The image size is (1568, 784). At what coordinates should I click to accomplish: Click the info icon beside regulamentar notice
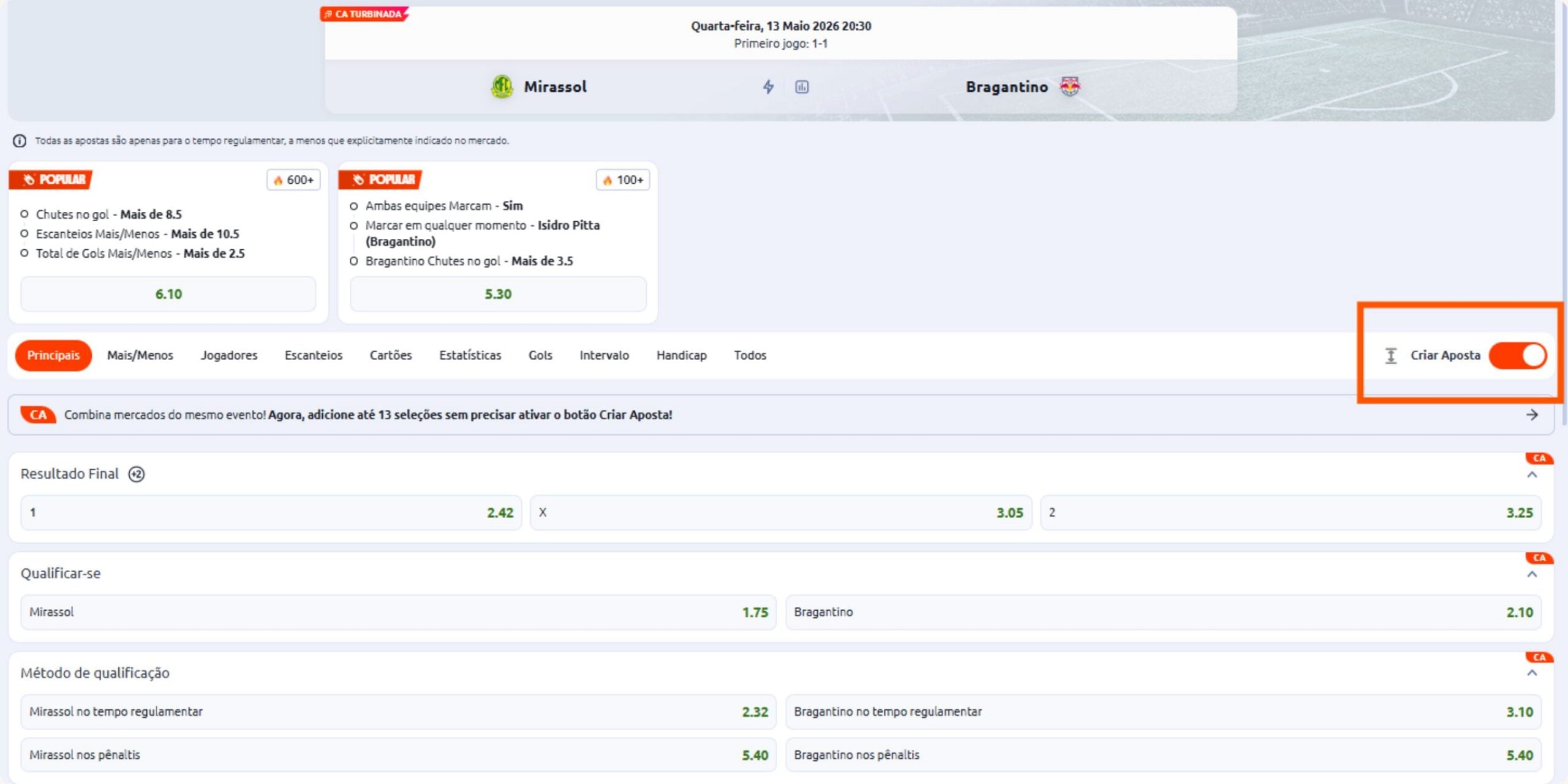[20, 141]
